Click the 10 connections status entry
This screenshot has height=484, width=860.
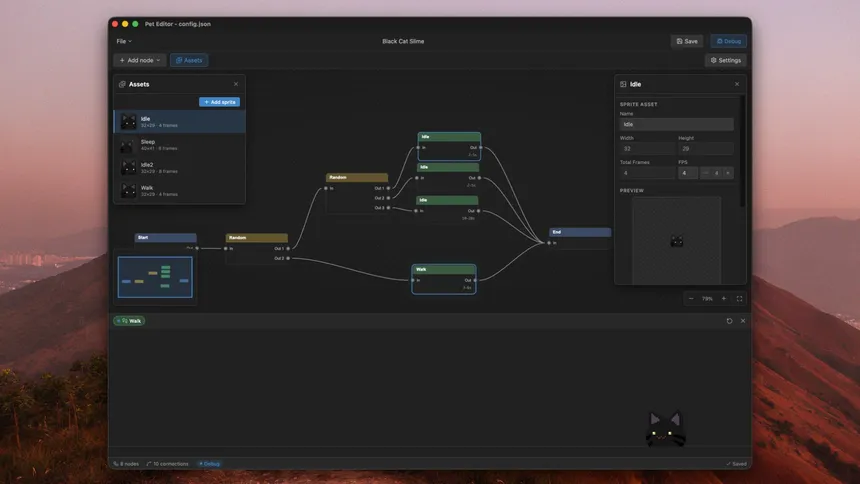(x=168, y=464)
